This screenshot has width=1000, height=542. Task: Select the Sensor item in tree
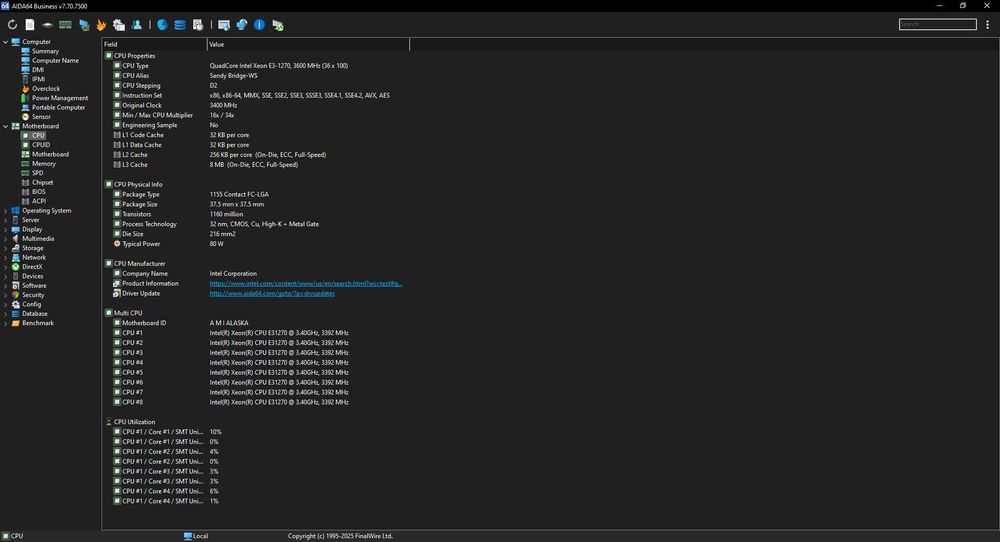point(41,117)
